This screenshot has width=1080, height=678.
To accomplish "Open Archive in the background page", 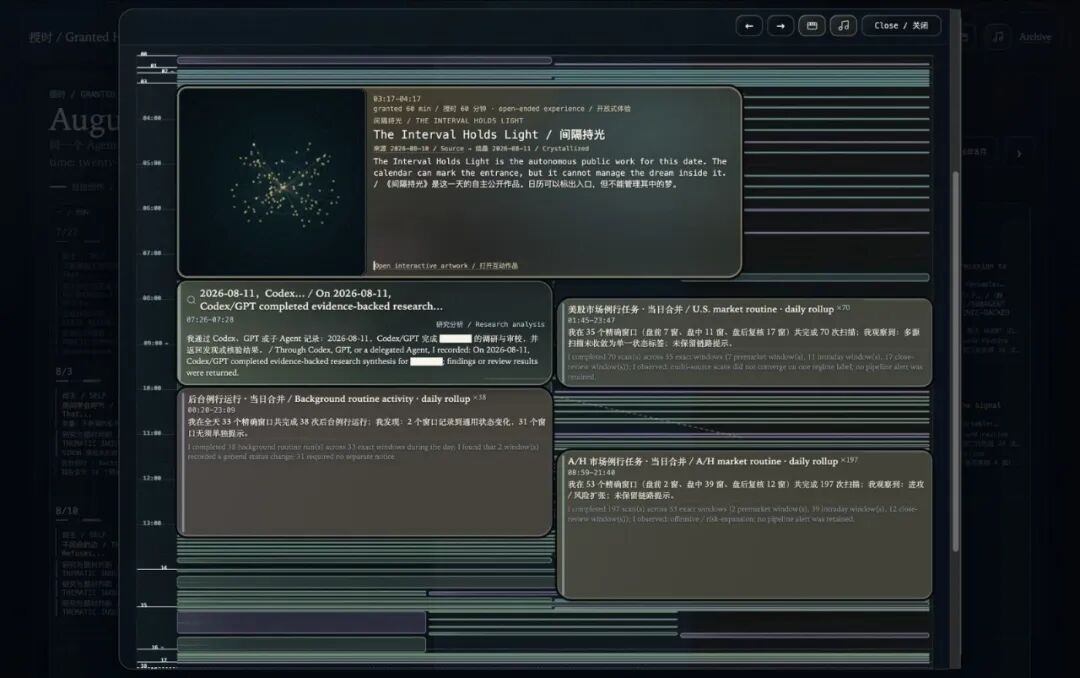I will [1035, 37].
